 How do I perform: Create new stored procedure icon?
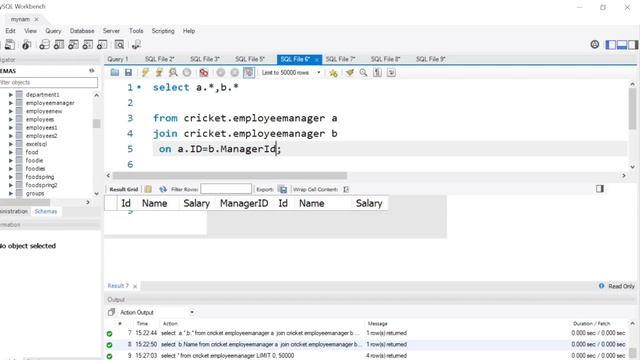(x=88, y=44)
